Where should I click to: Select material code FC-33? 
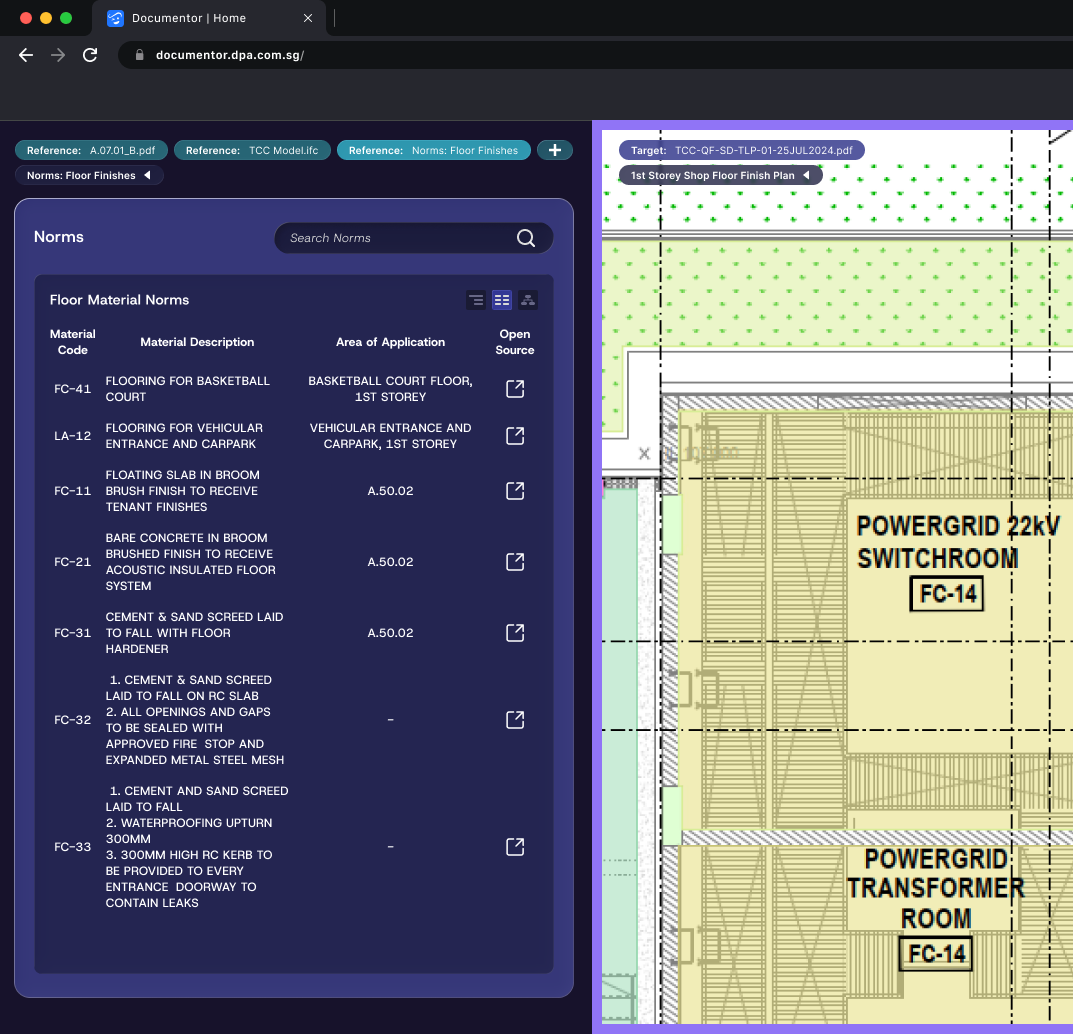73,847
